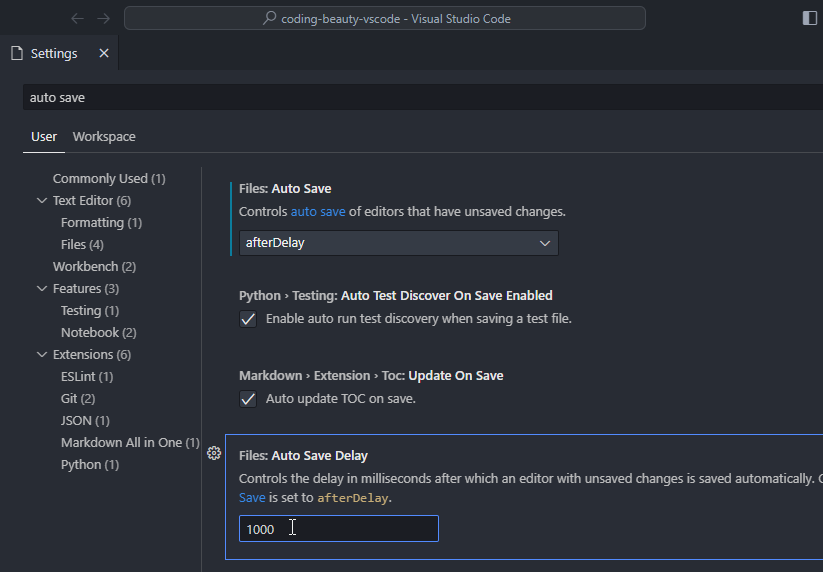Click the forward navigation arrow
The image size is (823, 572).
coord(104,18)
